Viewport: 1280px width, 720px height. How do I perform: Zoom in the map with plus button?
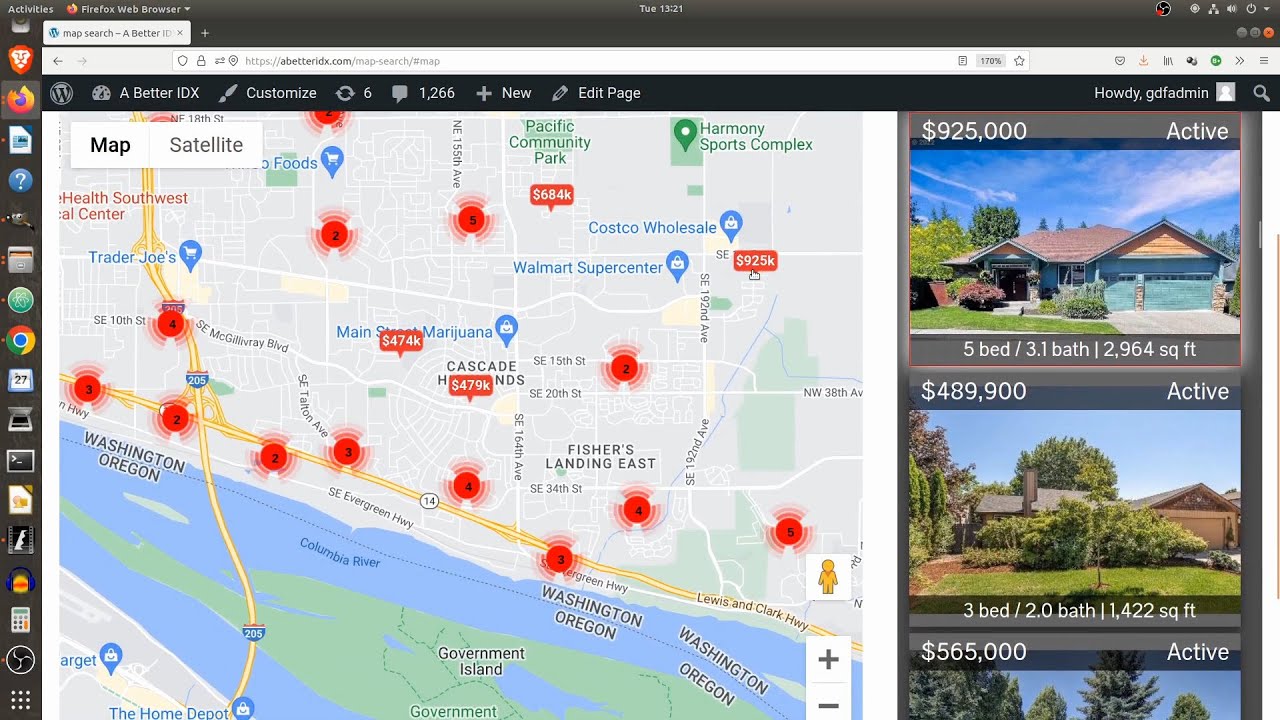pos(828,660)
